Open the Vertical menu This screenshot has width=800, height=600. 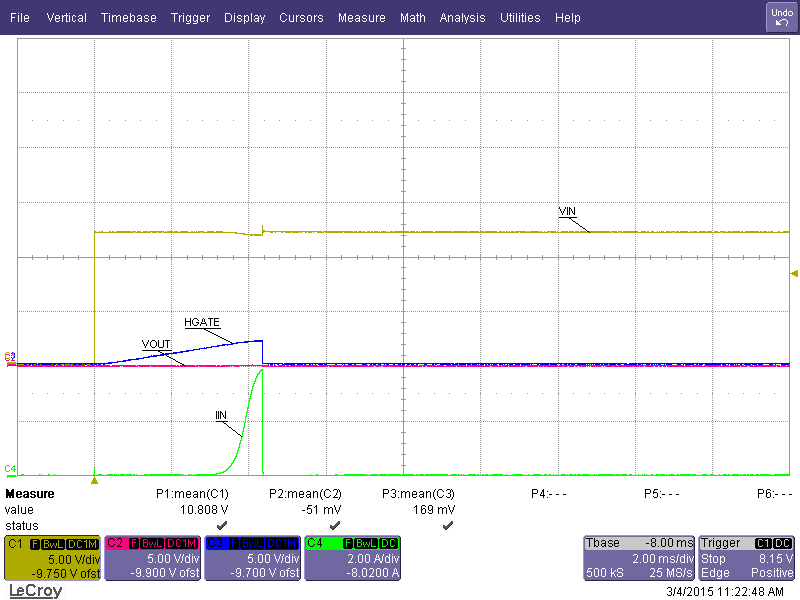coord(66,18)
